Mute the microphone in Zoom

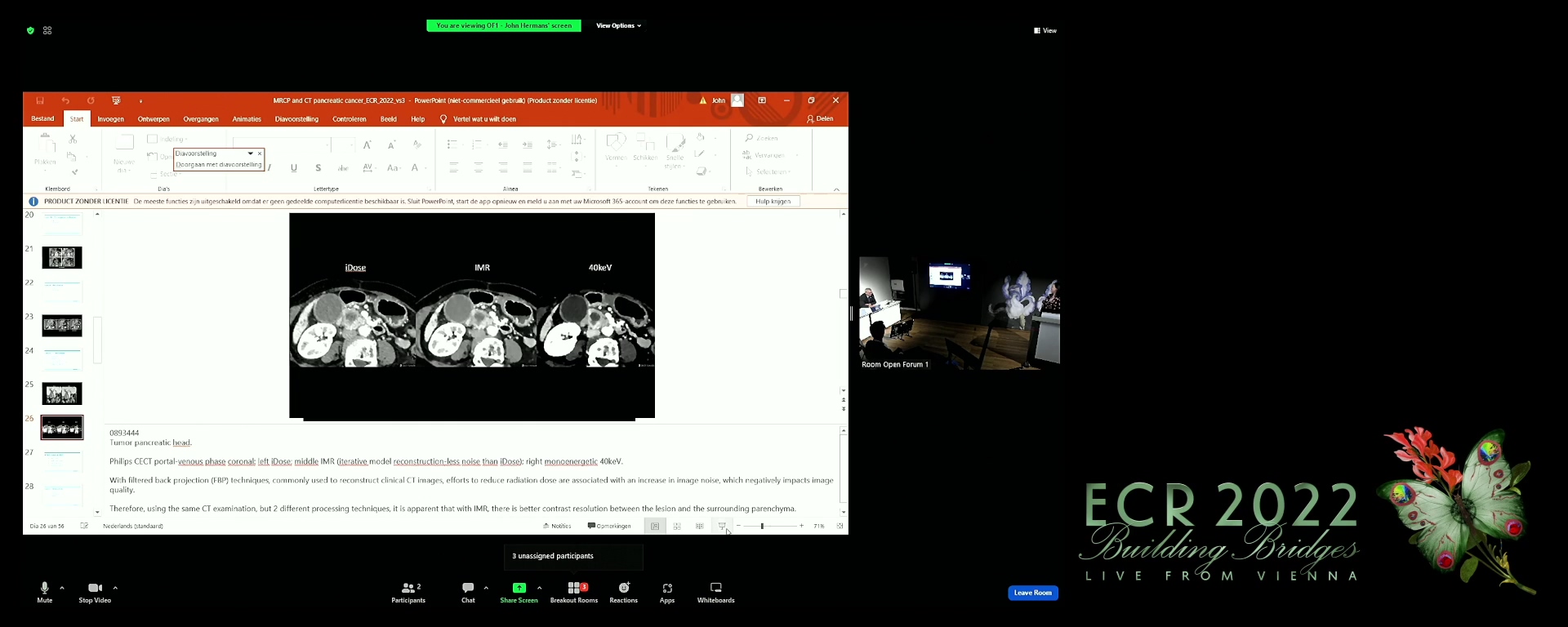click(x=45, y=592)
